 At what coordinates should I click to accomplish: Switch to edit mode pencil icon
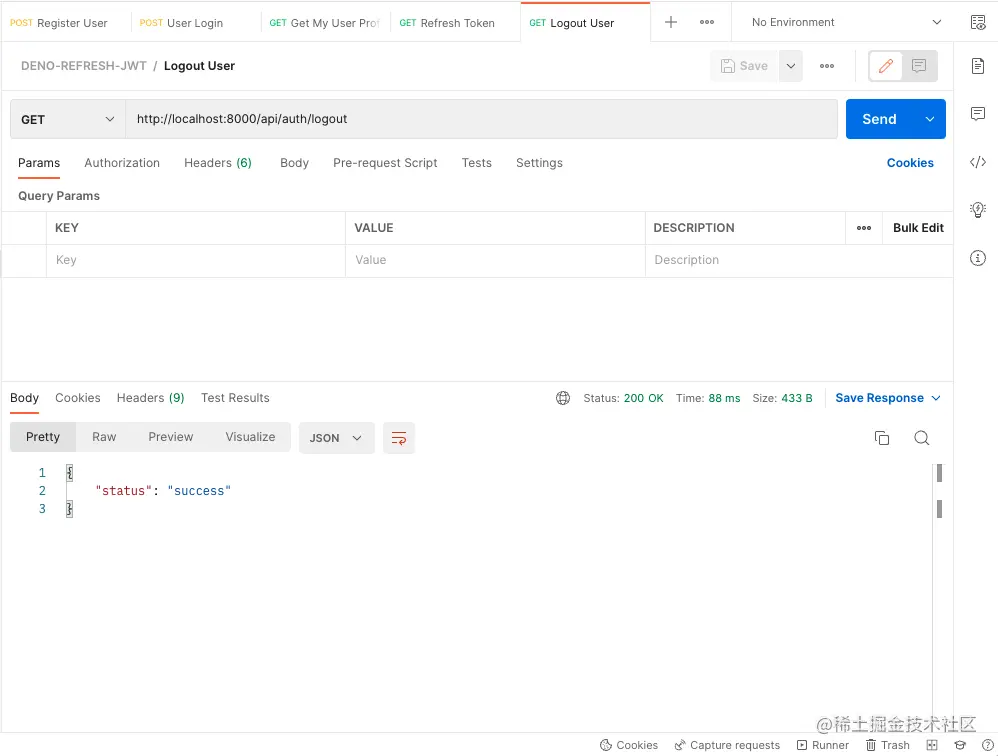pyautogui.click(x=886, y=66)
